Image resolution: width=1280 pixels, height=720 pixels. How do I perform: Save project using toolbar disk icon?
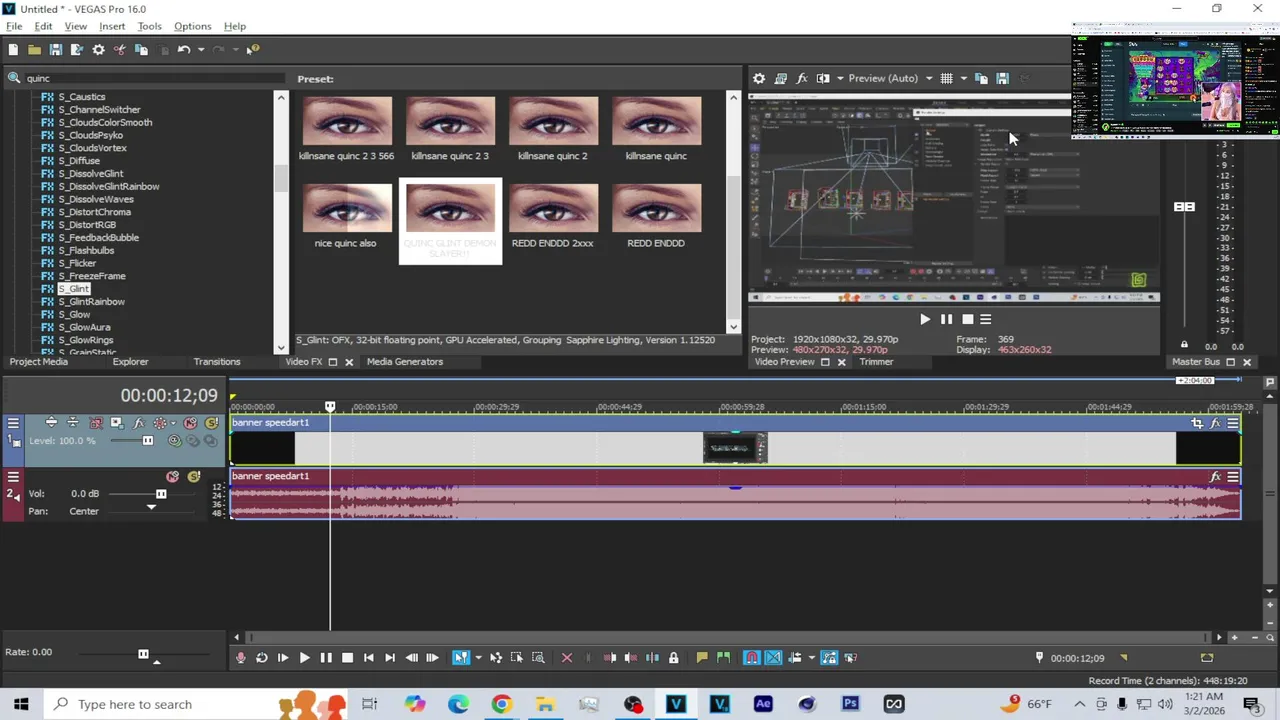click(56, 49)
